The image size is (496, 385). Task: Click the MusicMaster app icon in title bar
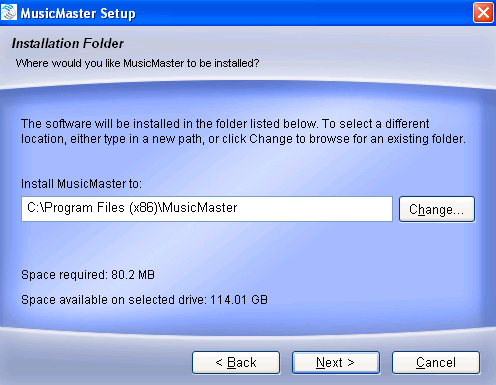tap(9, 13)
